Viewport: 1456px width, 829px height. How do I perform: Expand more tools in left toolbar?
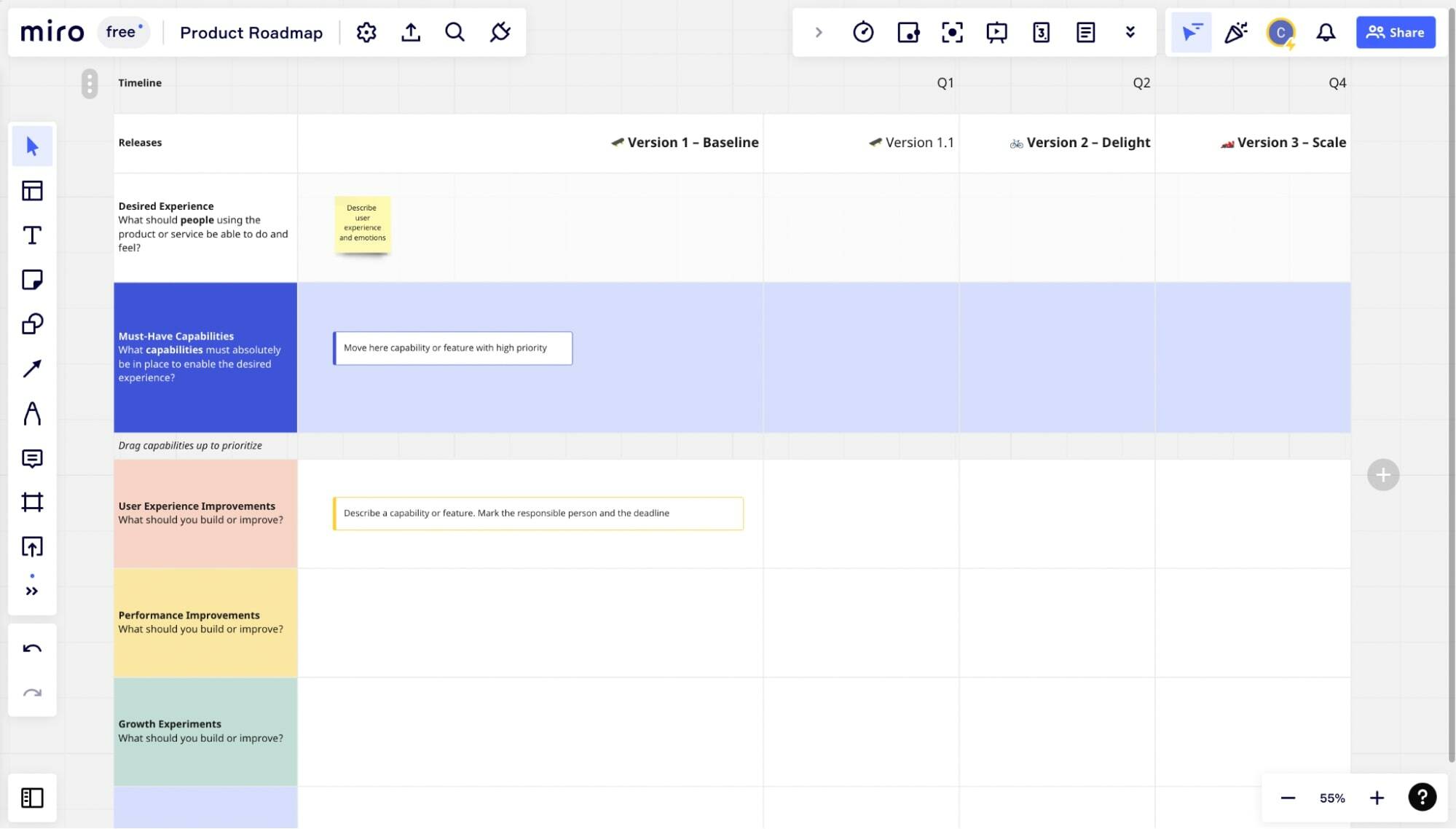[x=32, y=591]
